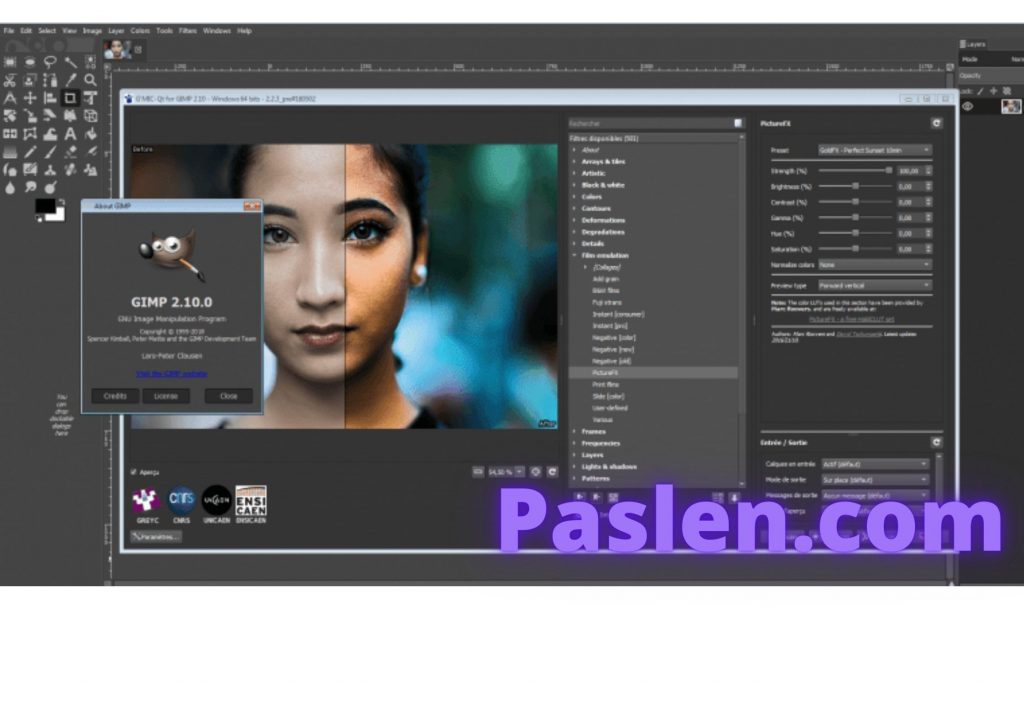The image size is (1024, 724).
Task: Open the Edit menu
Action: point(26,31)
